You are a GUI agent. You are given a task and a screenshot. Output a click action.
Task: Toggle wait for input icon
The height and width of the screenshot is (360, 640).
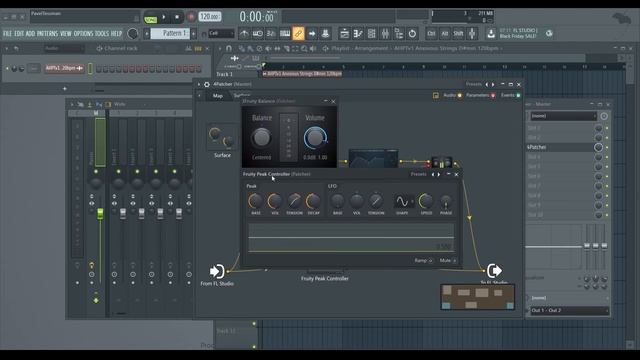[x=258, y=34]
